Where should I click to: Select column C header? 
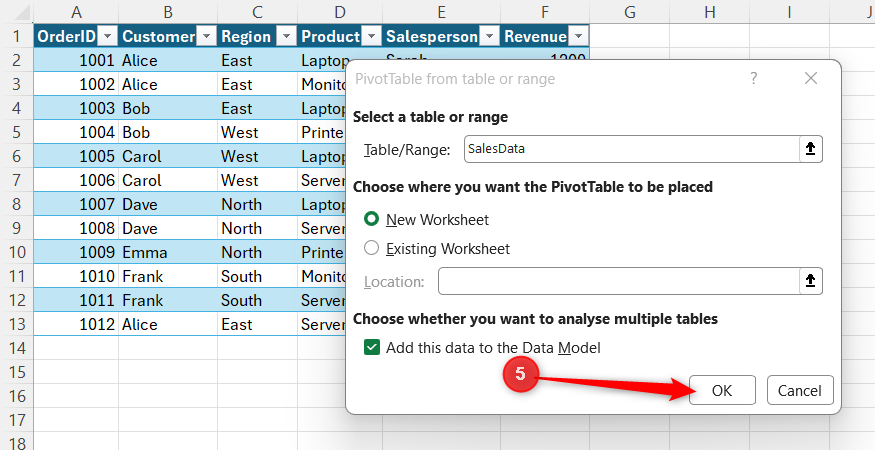click(x=257, y=12)
